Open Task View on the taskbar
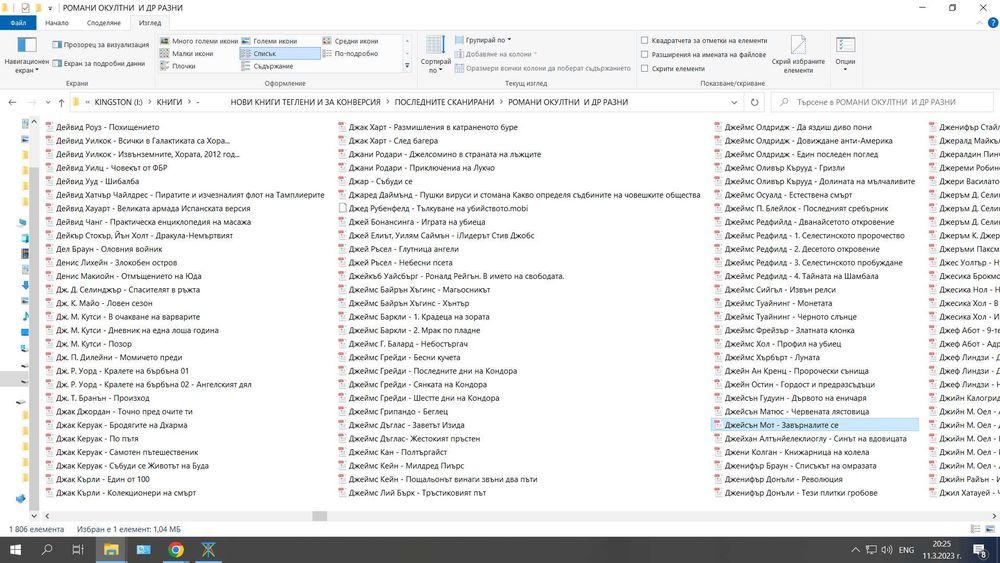The width and height of the screenshot is (1000, 563). point(78,550)
